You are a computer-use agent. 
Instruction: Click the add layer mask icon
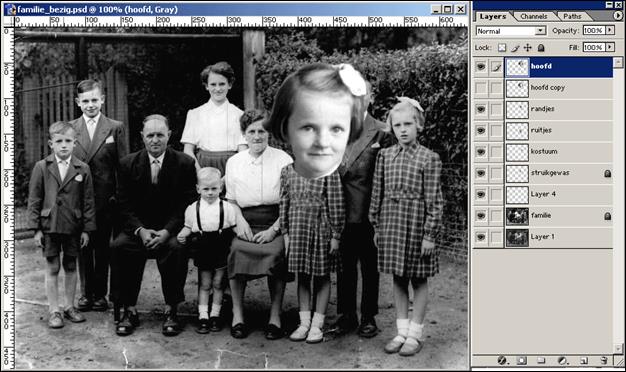tap(521, 361)
